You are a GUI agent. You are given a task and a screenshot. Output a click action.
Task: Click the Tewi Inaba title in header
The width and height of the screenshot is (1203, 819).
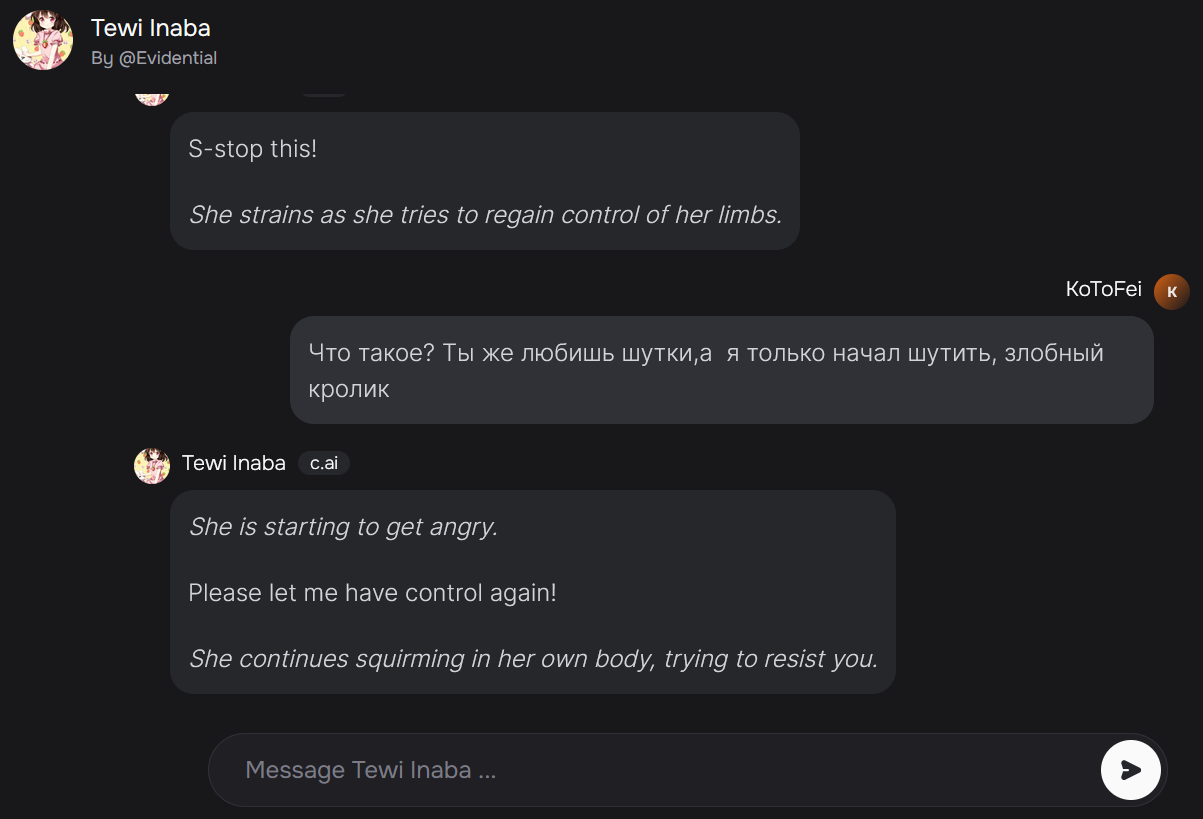point(151,28)
